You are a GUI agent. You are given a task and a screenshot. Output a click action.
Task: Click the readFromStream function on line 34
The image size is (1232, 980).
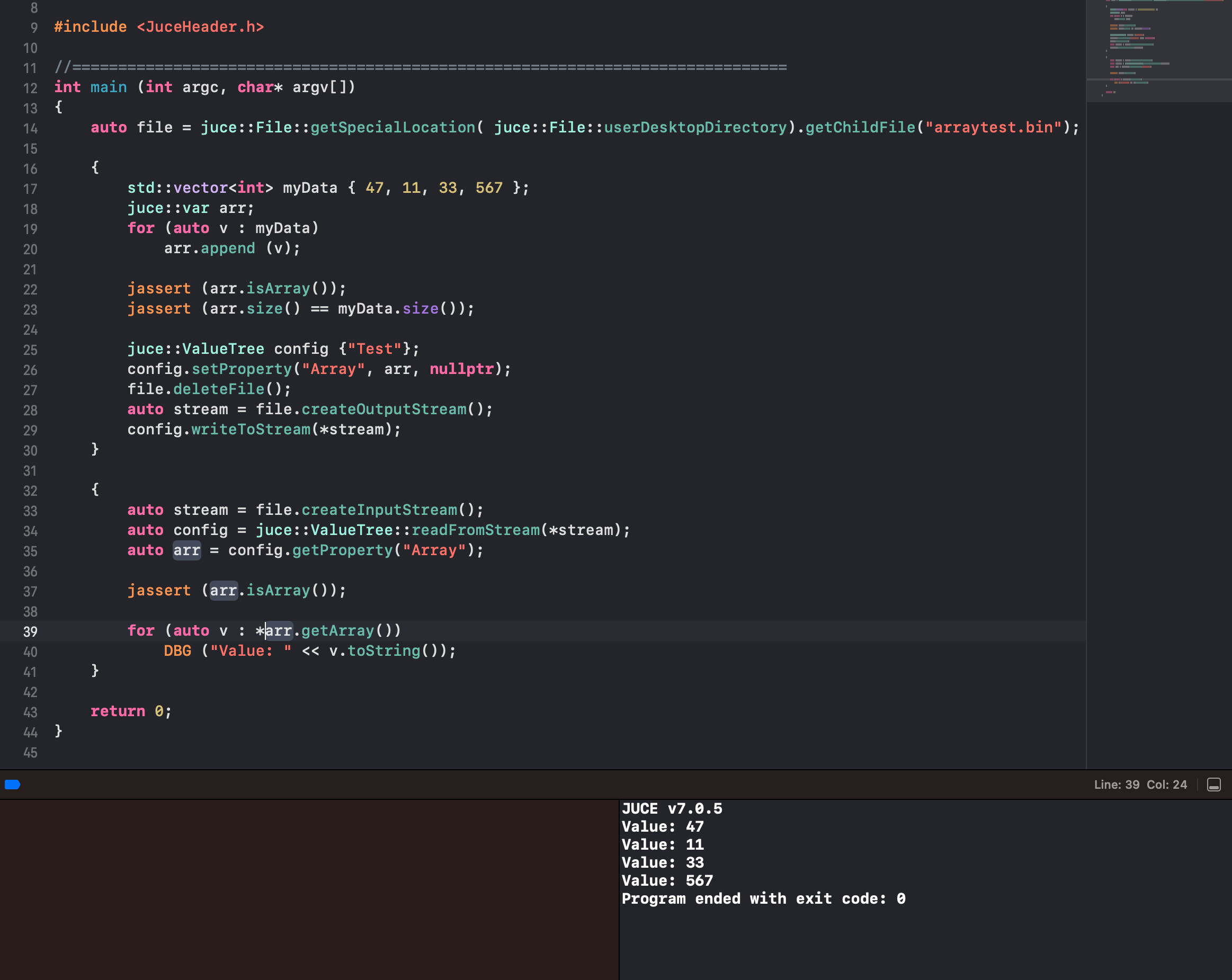coord(476,530)
